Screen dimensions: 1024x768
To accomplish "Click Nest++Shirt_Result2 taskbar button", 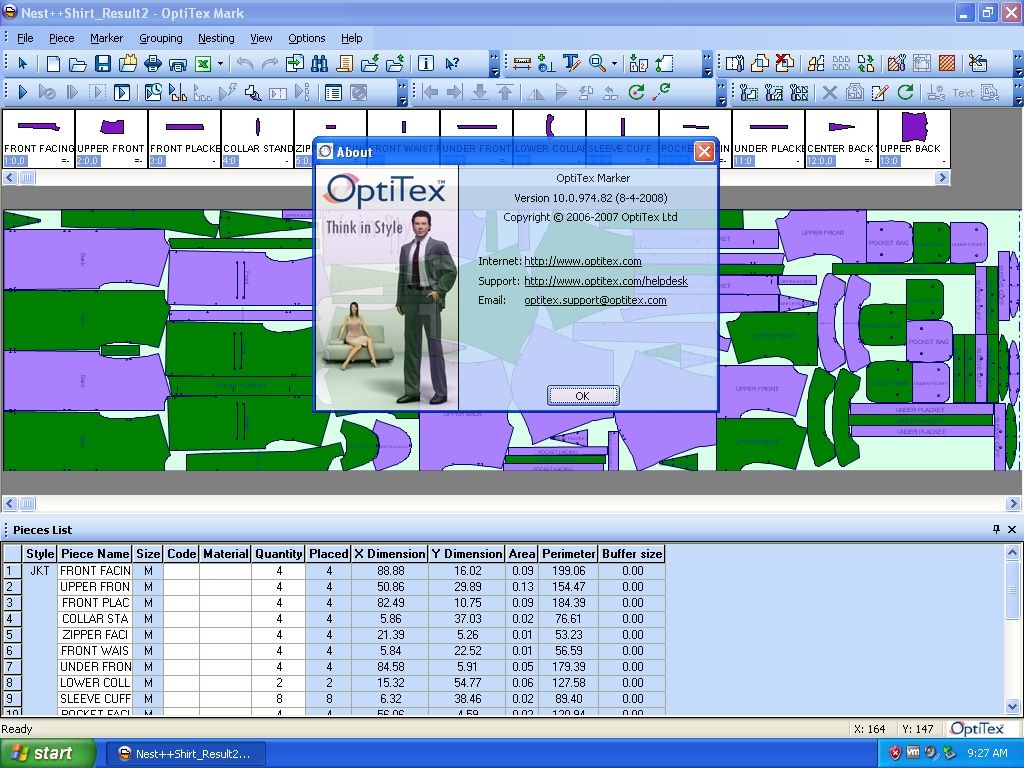I will coord(185,754).
